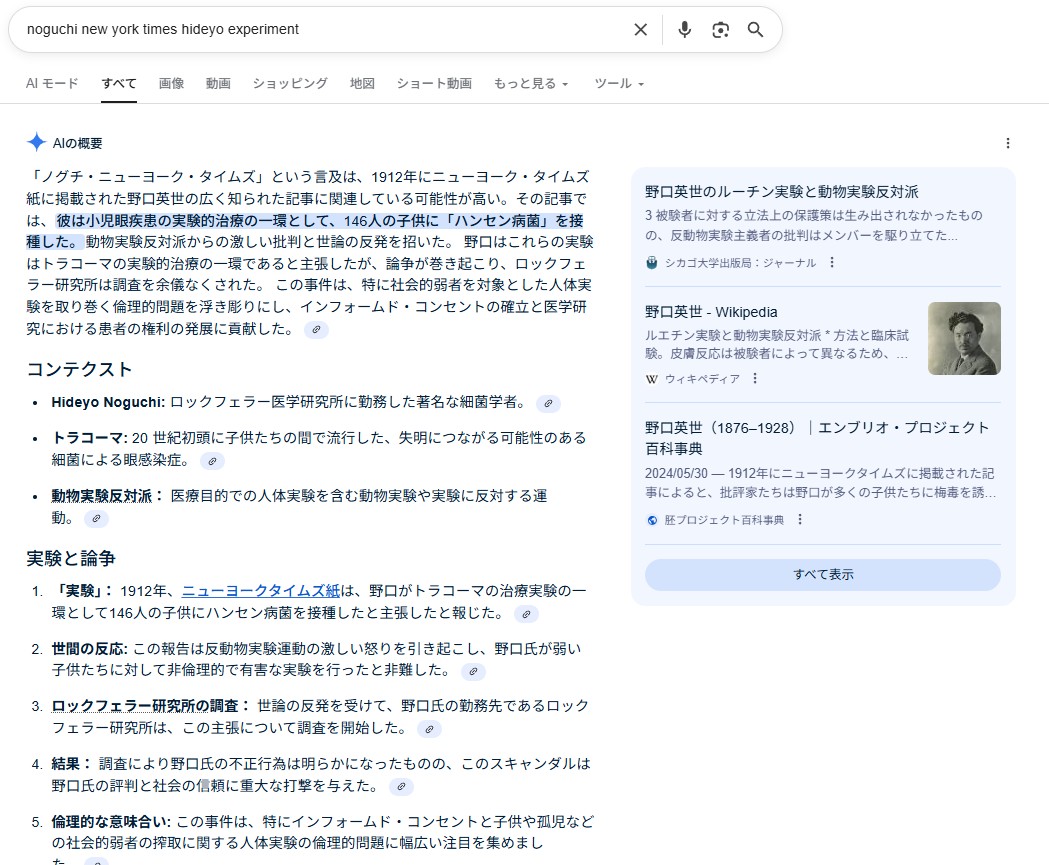Go to the ショート動画 tab

(433, 84)
